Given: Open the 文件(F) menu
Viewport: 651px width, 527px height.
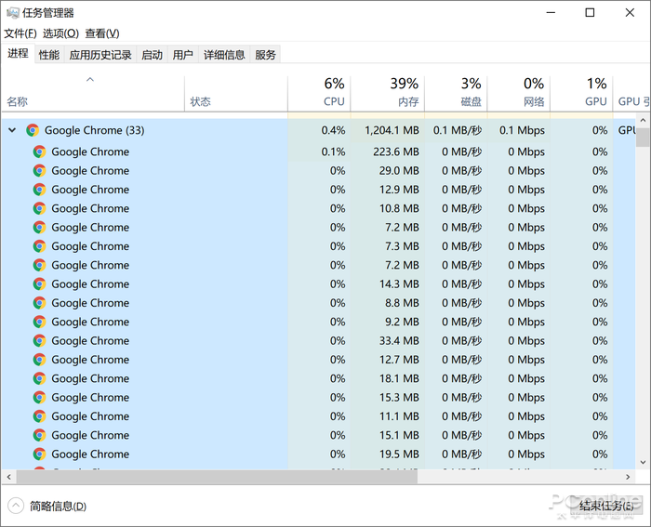Looking at the screenshot, I should click(x=20, y=34).
